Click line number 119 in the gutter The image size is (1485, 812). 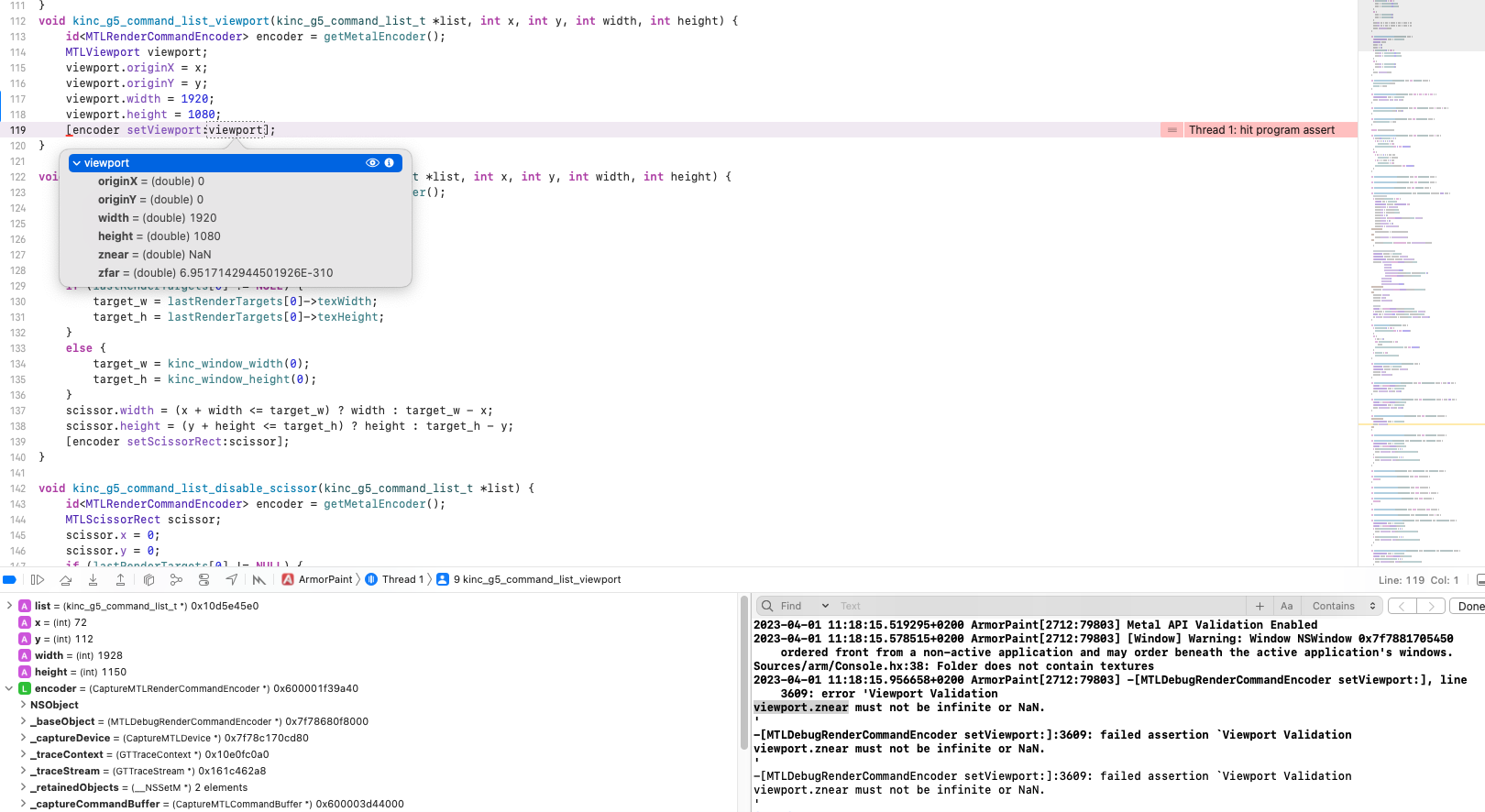[x=18, y=130]
